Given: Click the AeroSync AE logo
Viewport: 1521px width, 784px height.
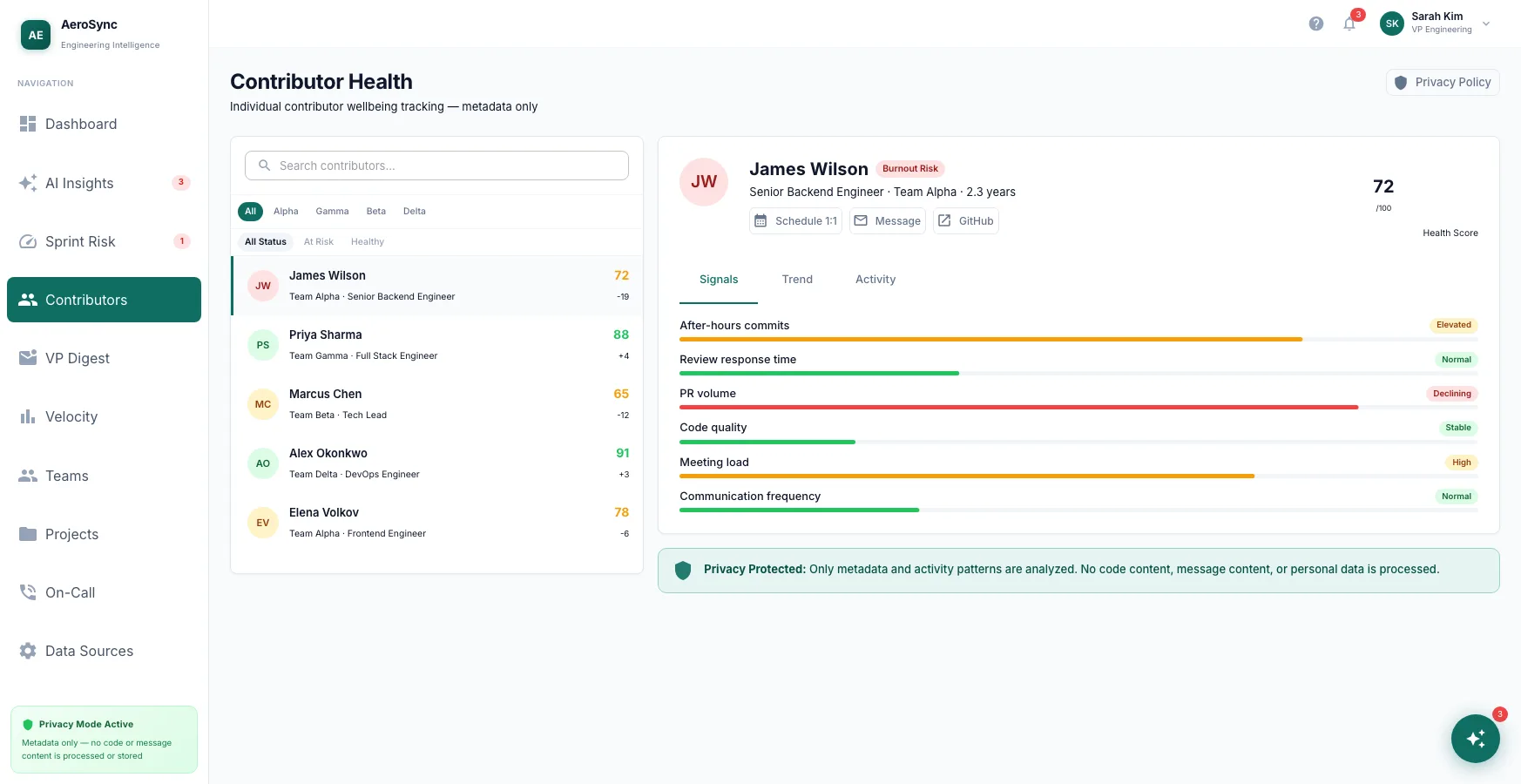Looking at the screenshot, I should [36, 35].
